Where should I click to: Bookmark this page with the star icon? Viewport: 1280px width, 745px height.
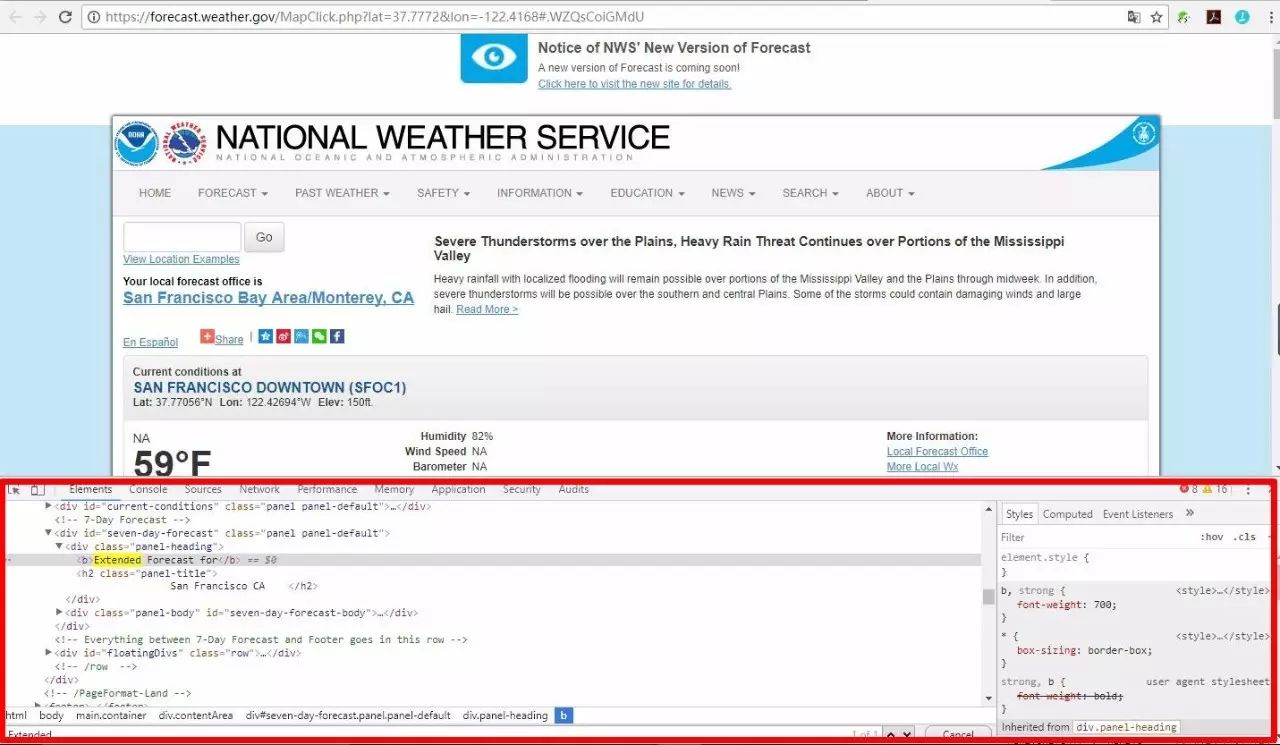coord(1156,17)
